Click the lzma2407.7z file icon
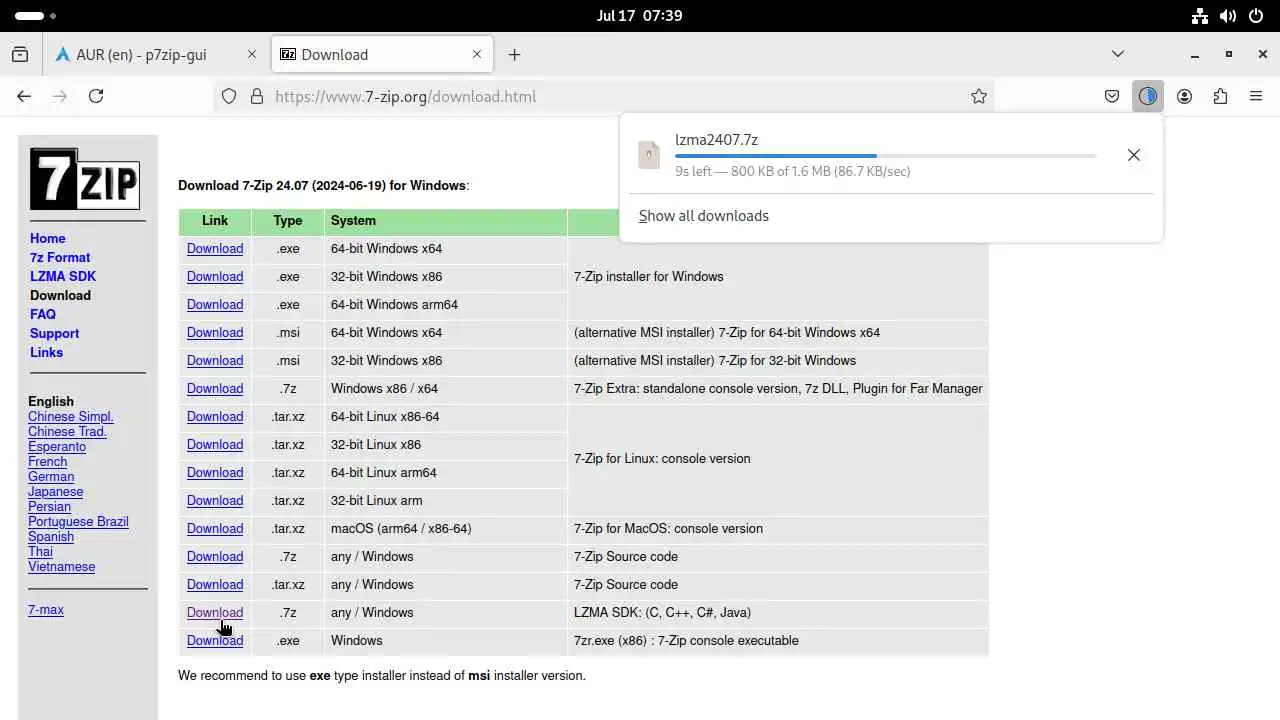The width and height of the screenshot is (1280, 720). tap(649, 155)
